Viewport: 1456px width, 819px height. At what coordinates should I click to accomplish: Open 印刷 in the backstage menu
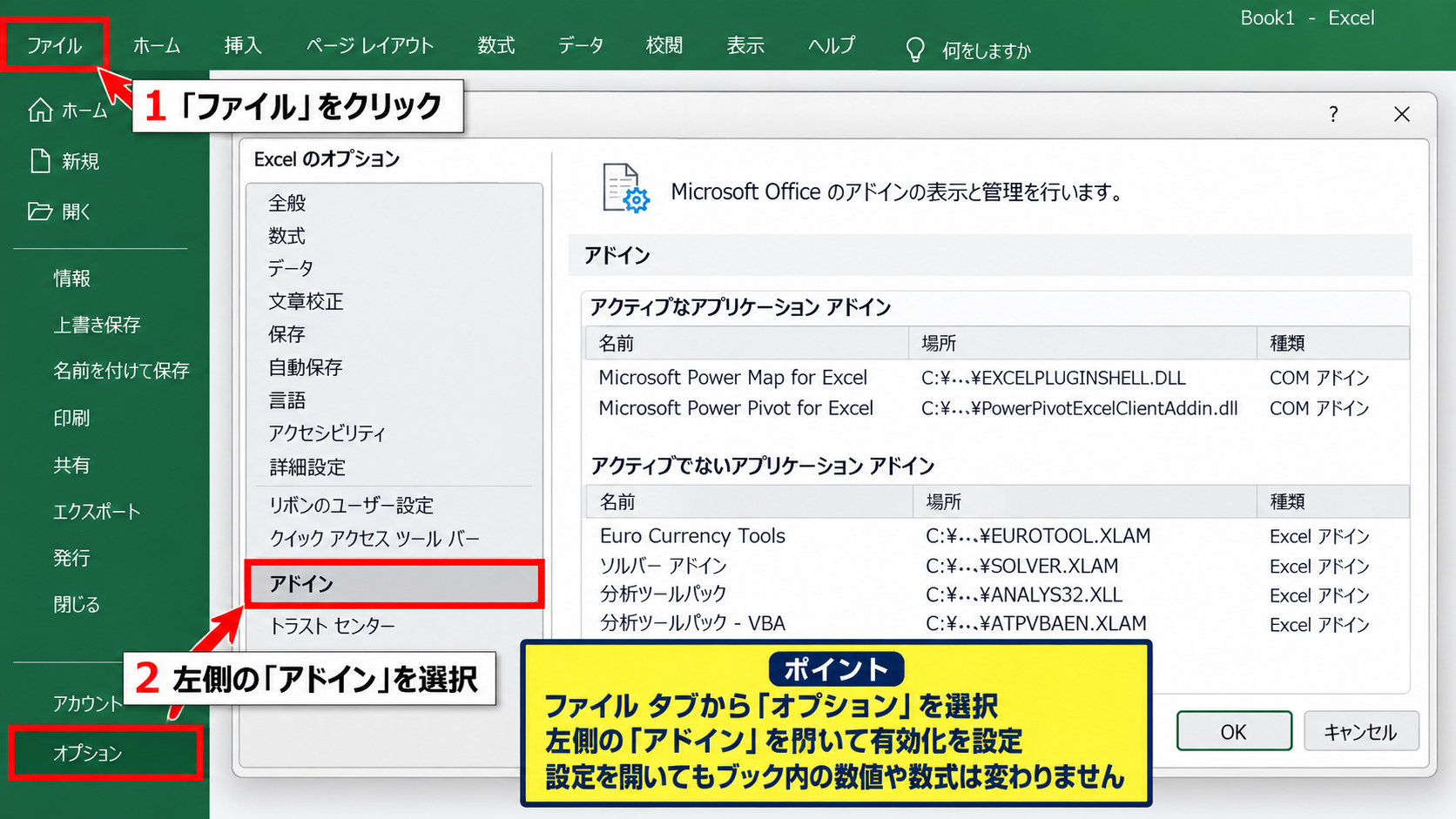point(71,418)
